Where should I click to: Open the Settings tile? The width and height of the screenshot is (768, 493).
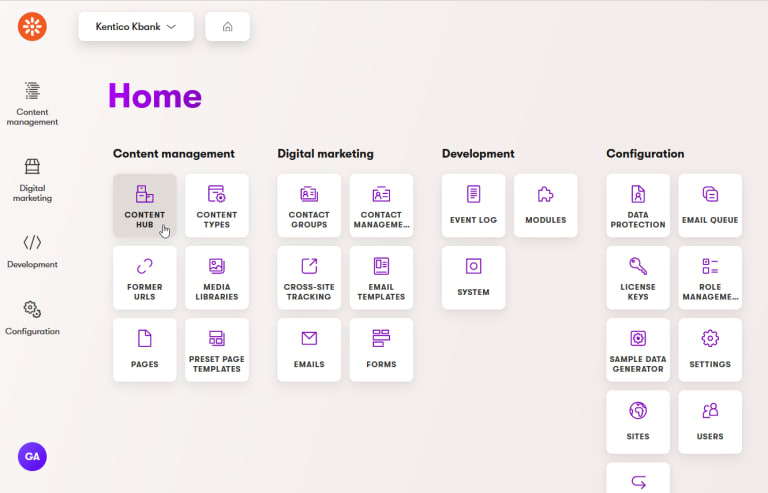710,350
